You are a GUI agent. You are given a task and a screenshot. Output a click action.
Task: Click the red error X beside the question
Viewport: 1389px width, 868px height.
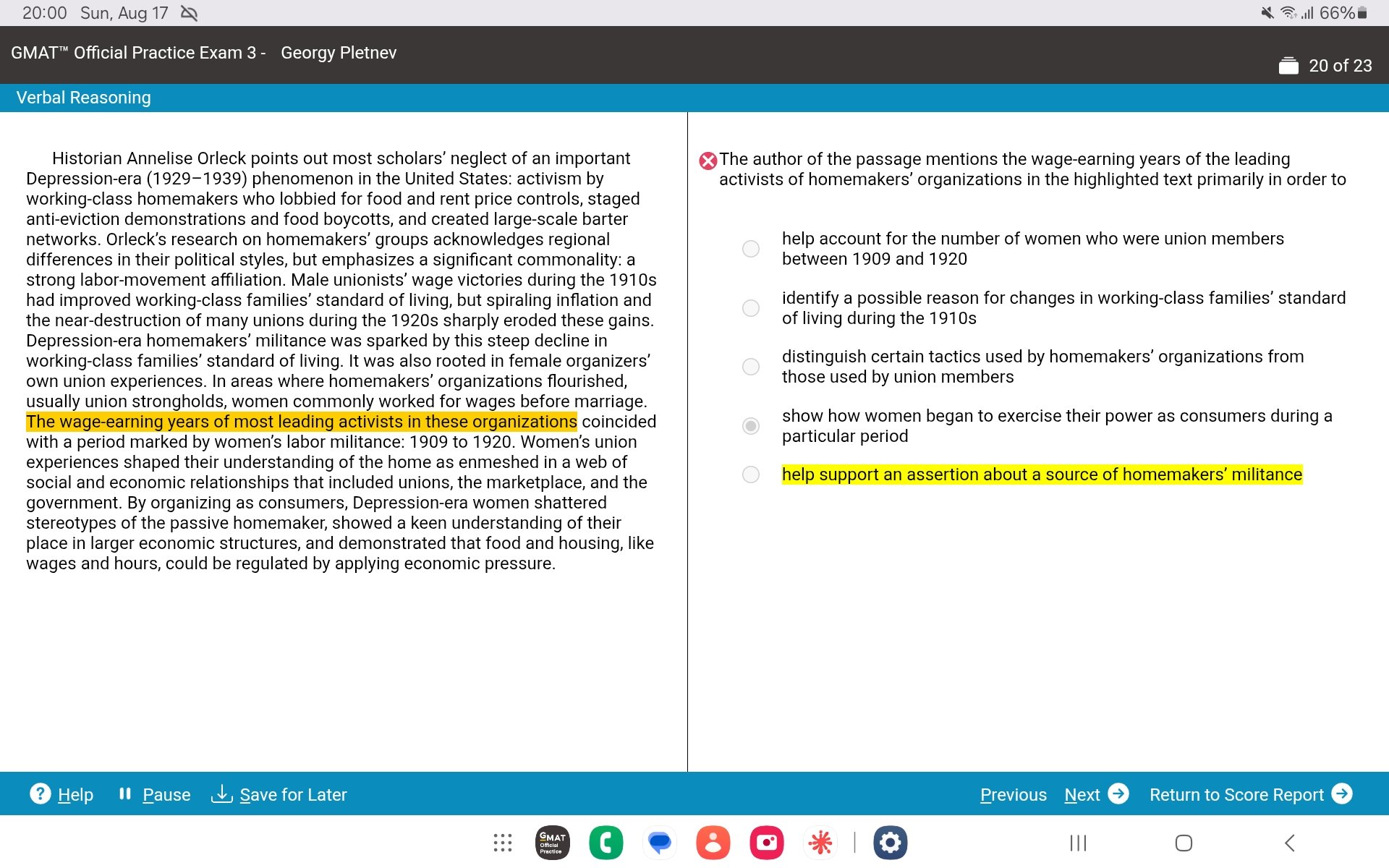tap(708, 161)
